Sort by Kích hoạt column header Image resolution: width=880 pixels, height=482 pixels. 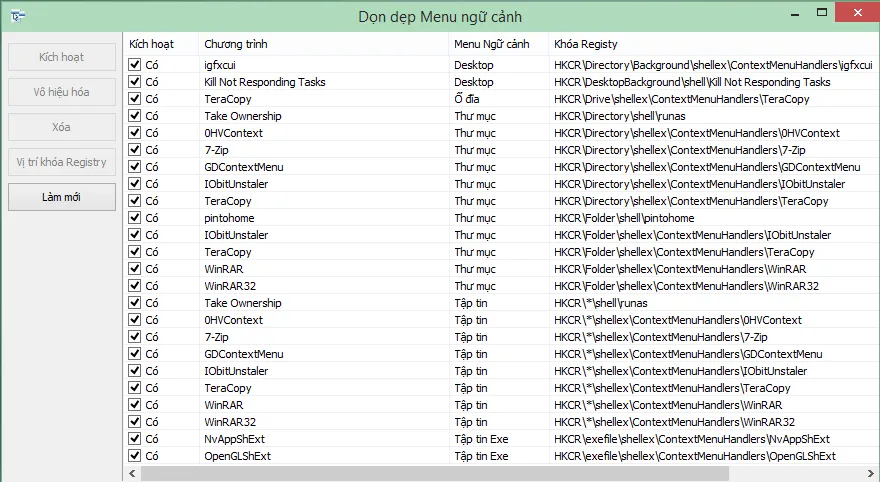[161, 44]
